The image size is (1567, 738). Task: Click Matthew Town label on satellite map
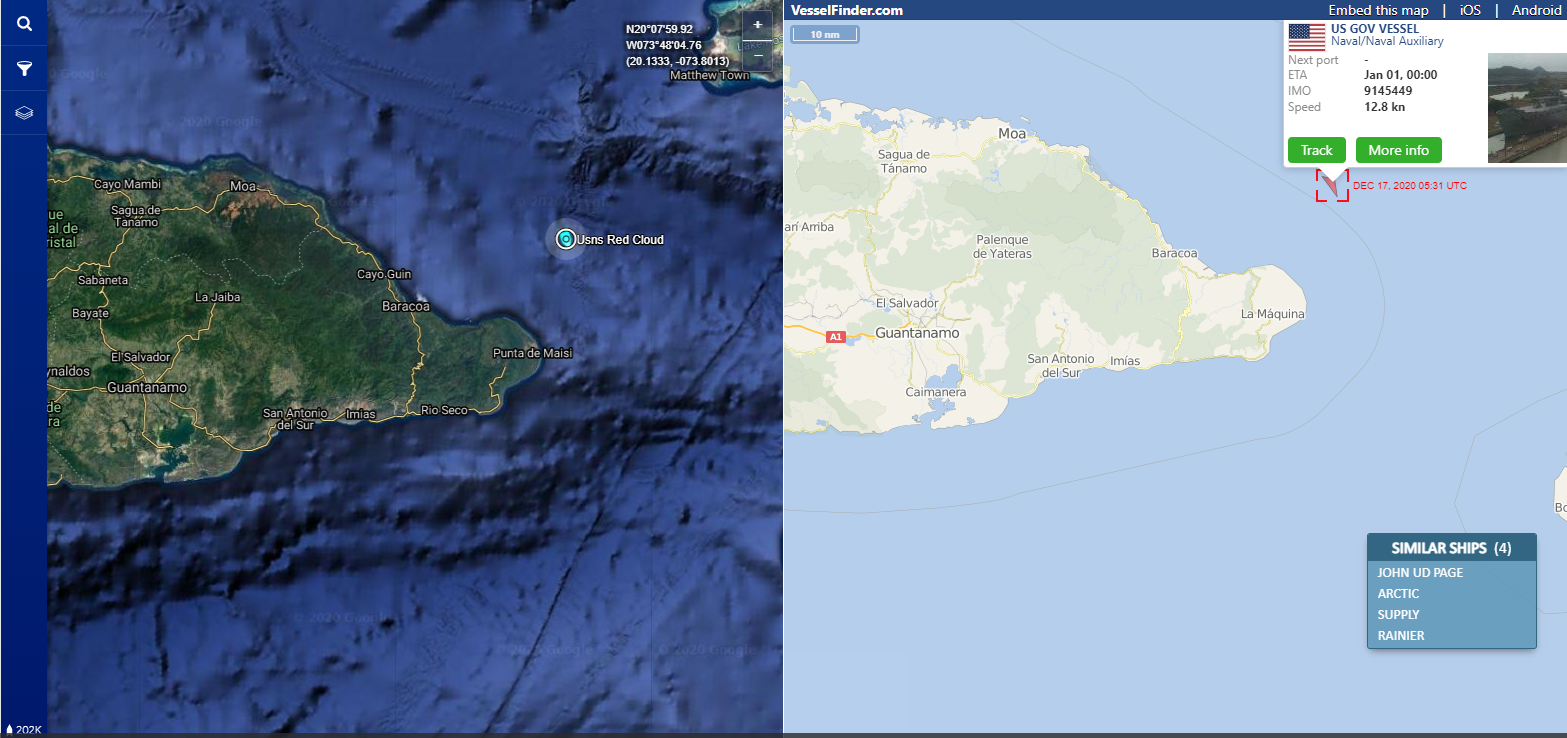[x=709, y=76]
